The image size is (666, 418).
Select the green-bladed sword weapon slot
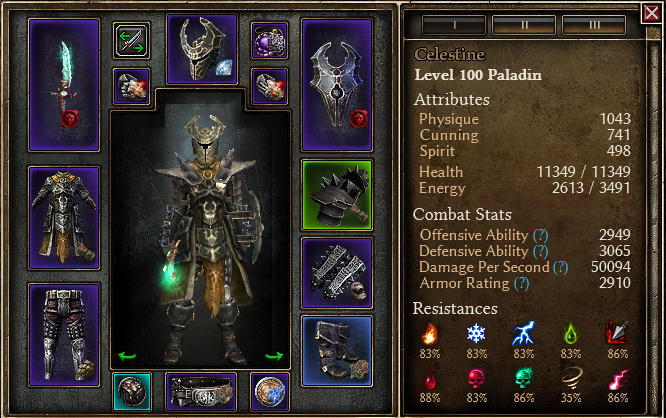tap(64, 85)
